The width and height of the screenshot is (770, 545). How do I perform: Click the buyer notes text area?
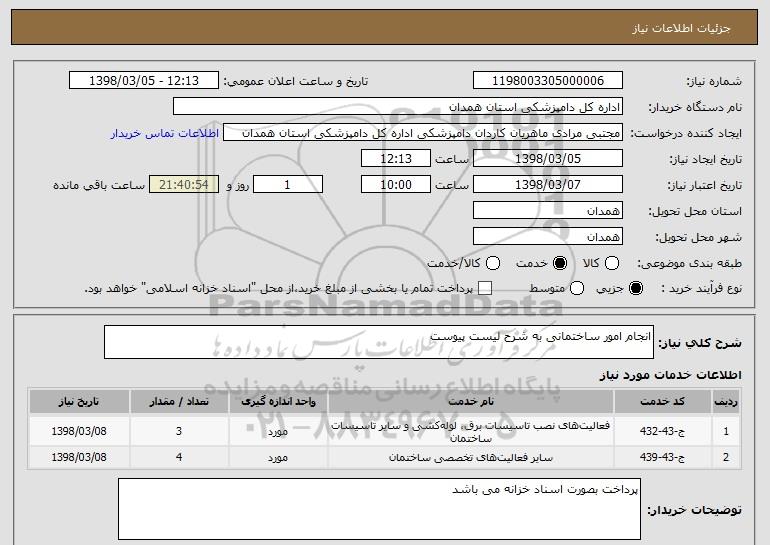tap(379, 509)
